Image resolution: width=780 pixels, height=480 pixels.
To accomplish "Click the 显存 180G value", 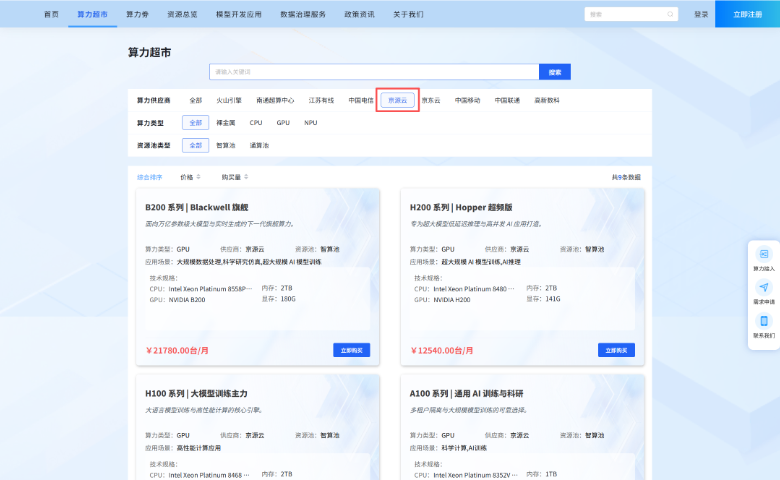I will pos(288,299).
